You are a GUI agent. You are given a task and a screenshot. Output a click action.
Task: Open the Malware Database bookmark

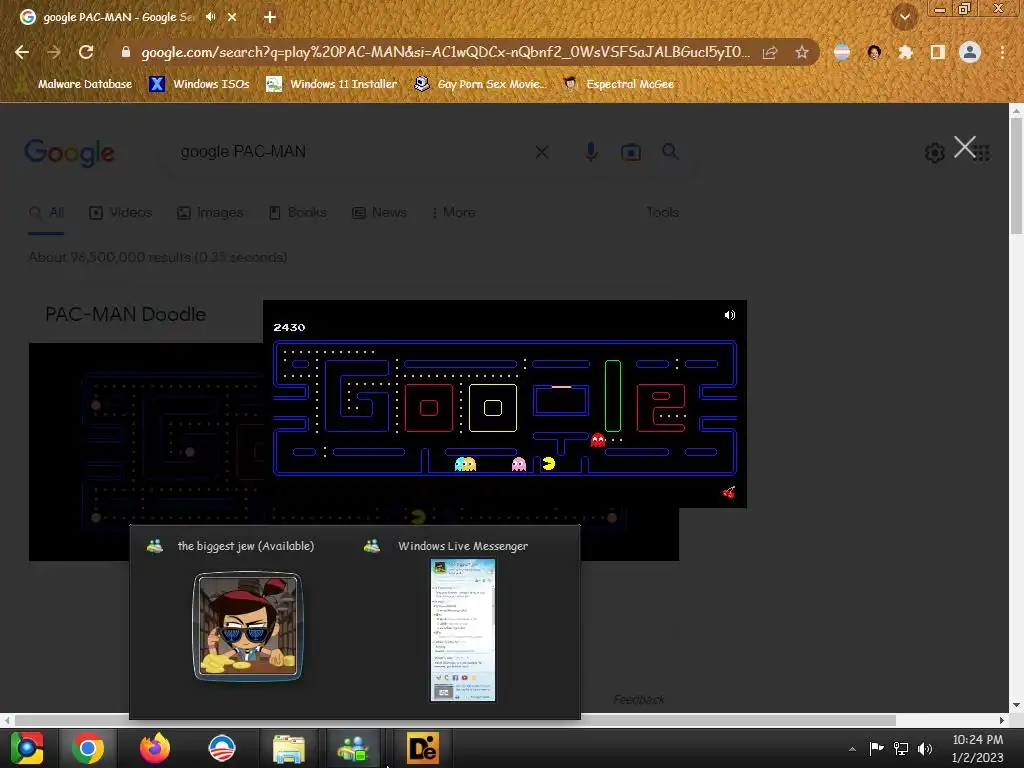[x=76, y=84]
